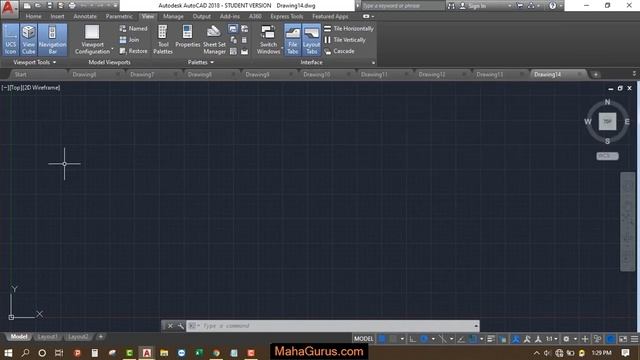Switch to the Drawing7 file tab

point(142,74)
